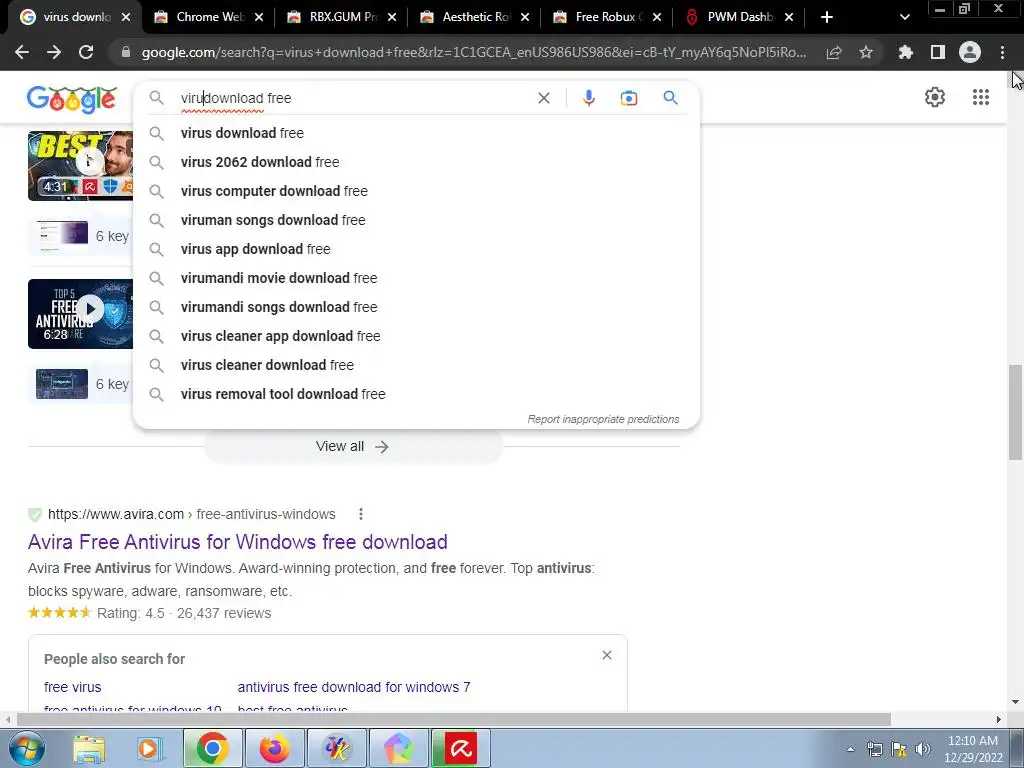Click the address bar URL
The width and height of the screenshot is (1024, 768).
[x=474, y=52]
